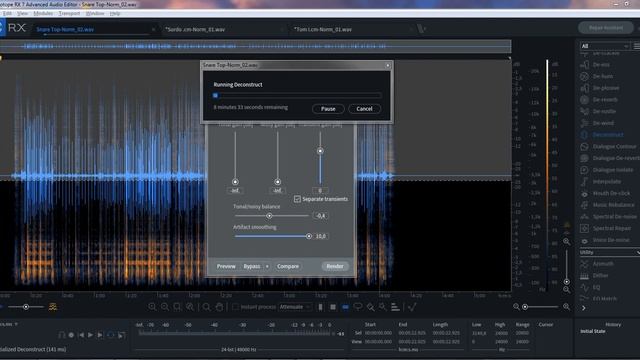Toggle module list view icon

tap(636, 46)
